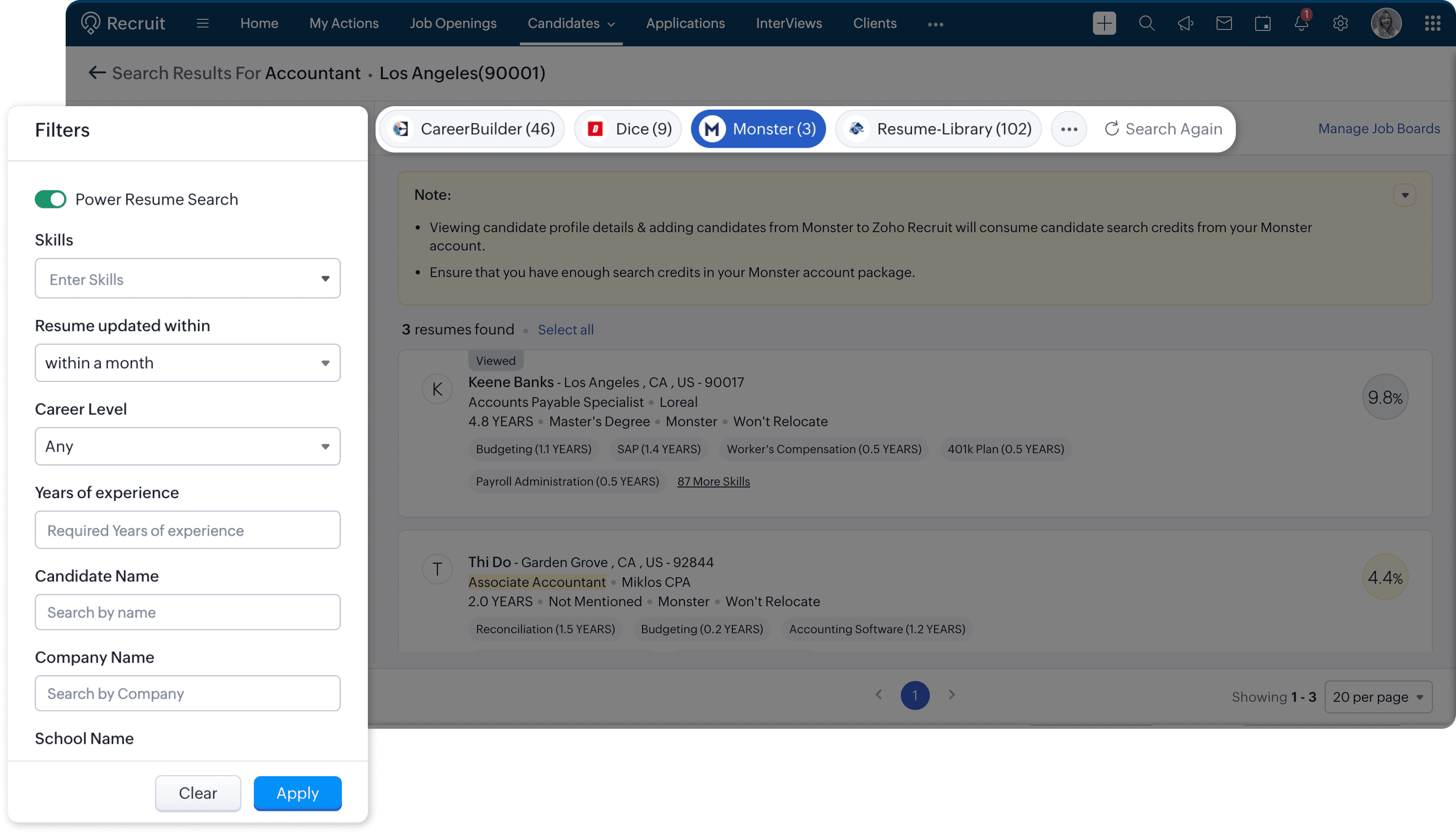Open the Resume updated within dropdown
The height and width of the screenshot is (834, 1456).
click(x=188, y=362)
